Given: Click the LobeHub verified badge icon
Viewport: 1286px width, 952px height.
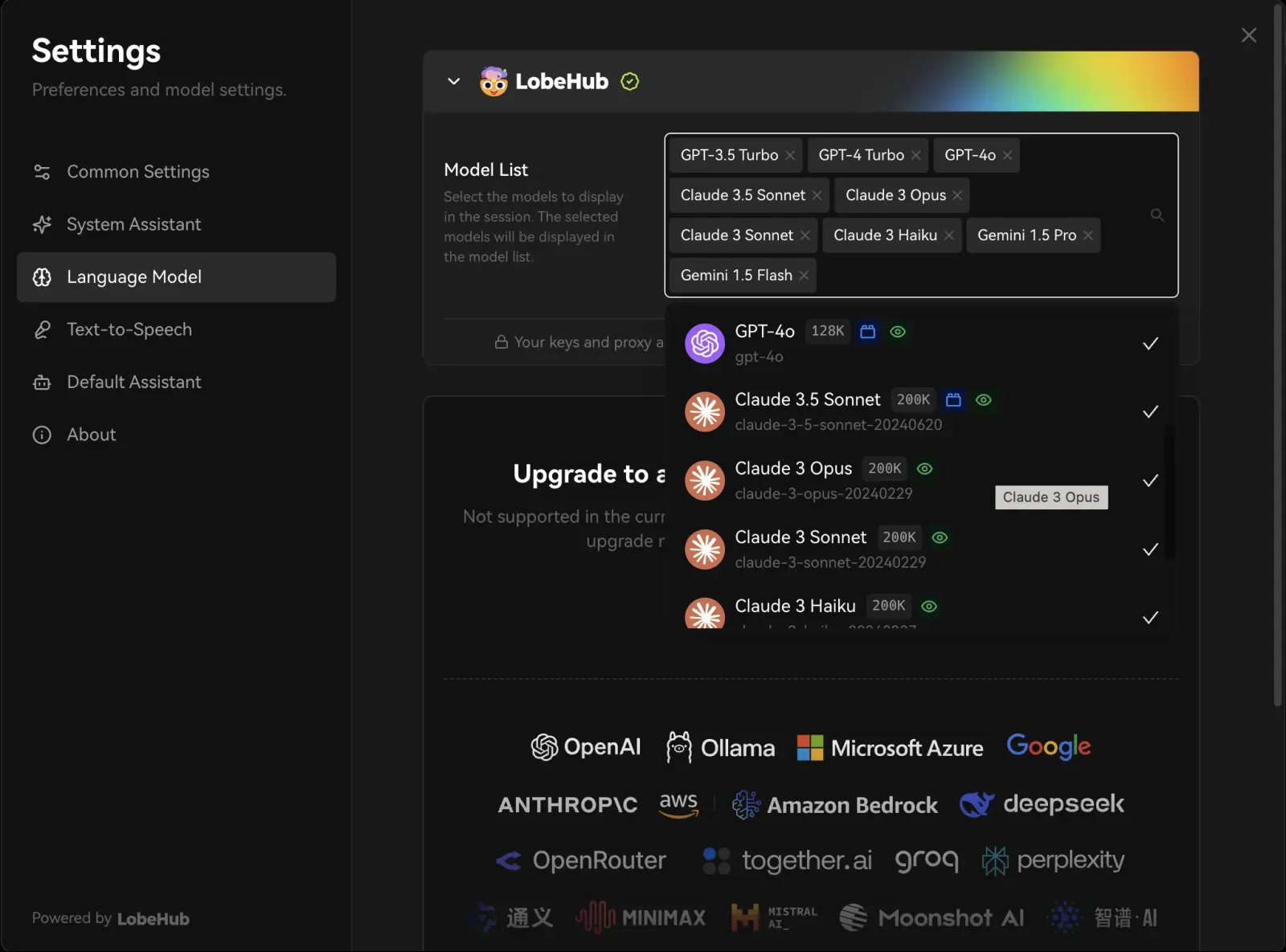Looking at the screenshot, I should pos(630,82).
